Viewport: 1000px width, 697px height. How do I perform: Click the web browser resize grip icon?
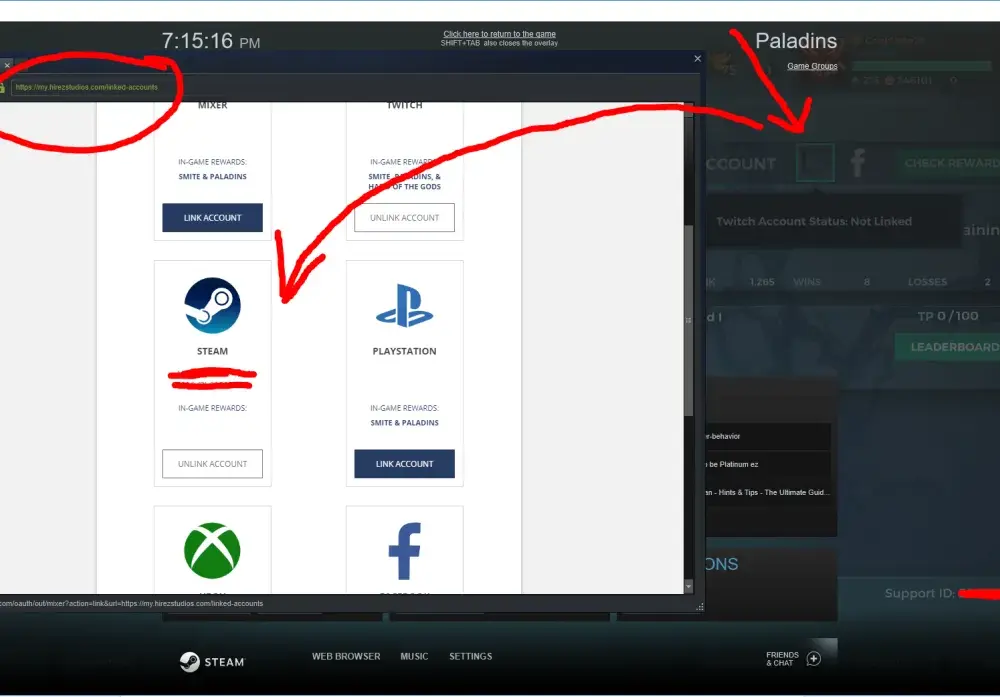[700, 606]
